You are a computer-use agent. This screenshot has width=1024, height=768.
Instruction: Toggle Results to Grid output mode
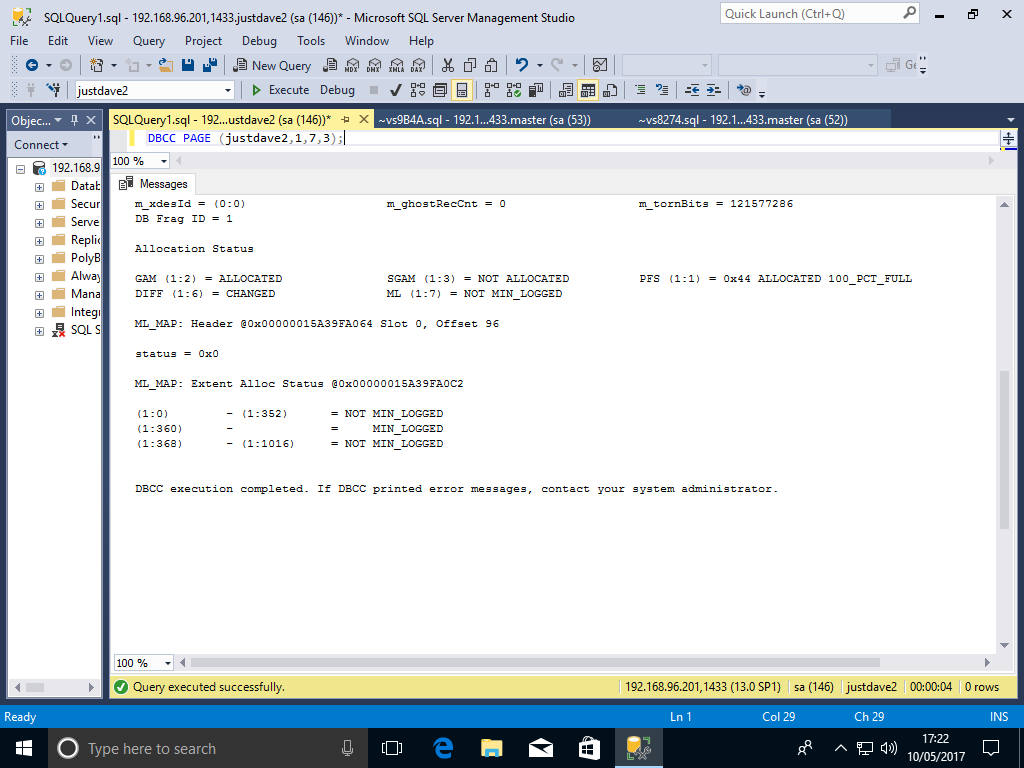tap(588, 90)
